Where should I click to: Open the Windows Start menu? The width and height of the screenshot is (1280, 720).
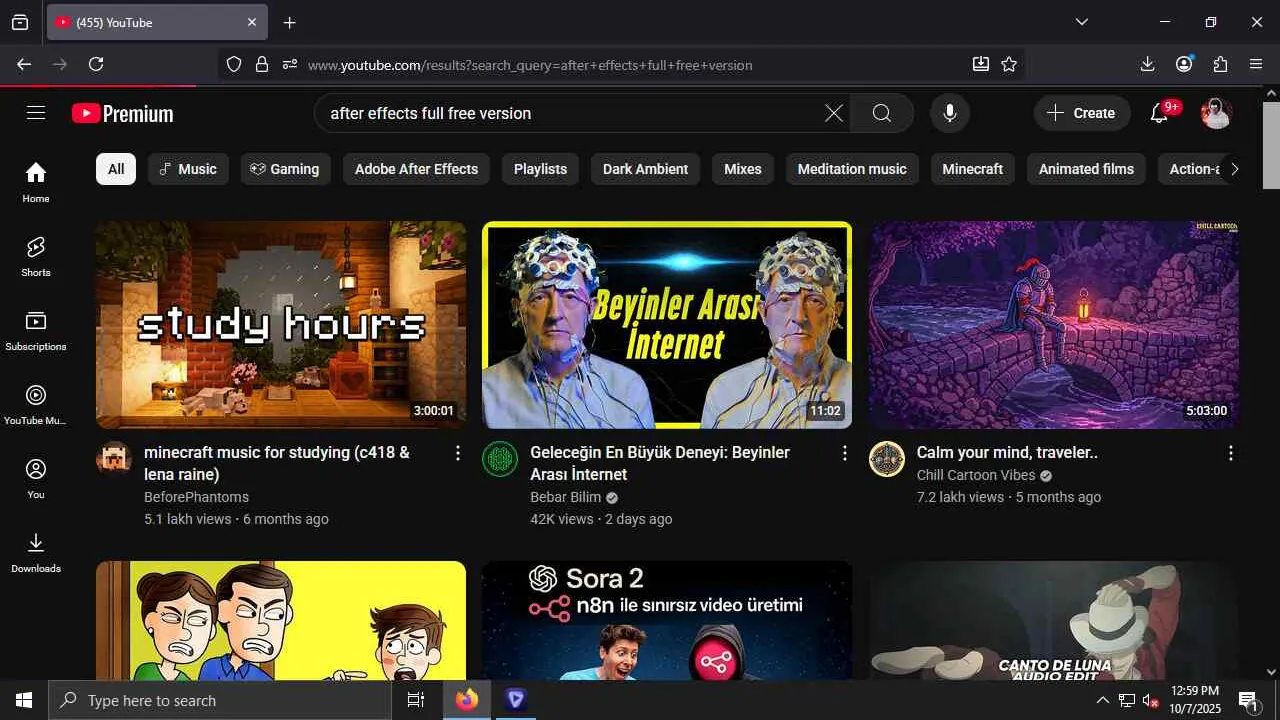tap(24, 700)
